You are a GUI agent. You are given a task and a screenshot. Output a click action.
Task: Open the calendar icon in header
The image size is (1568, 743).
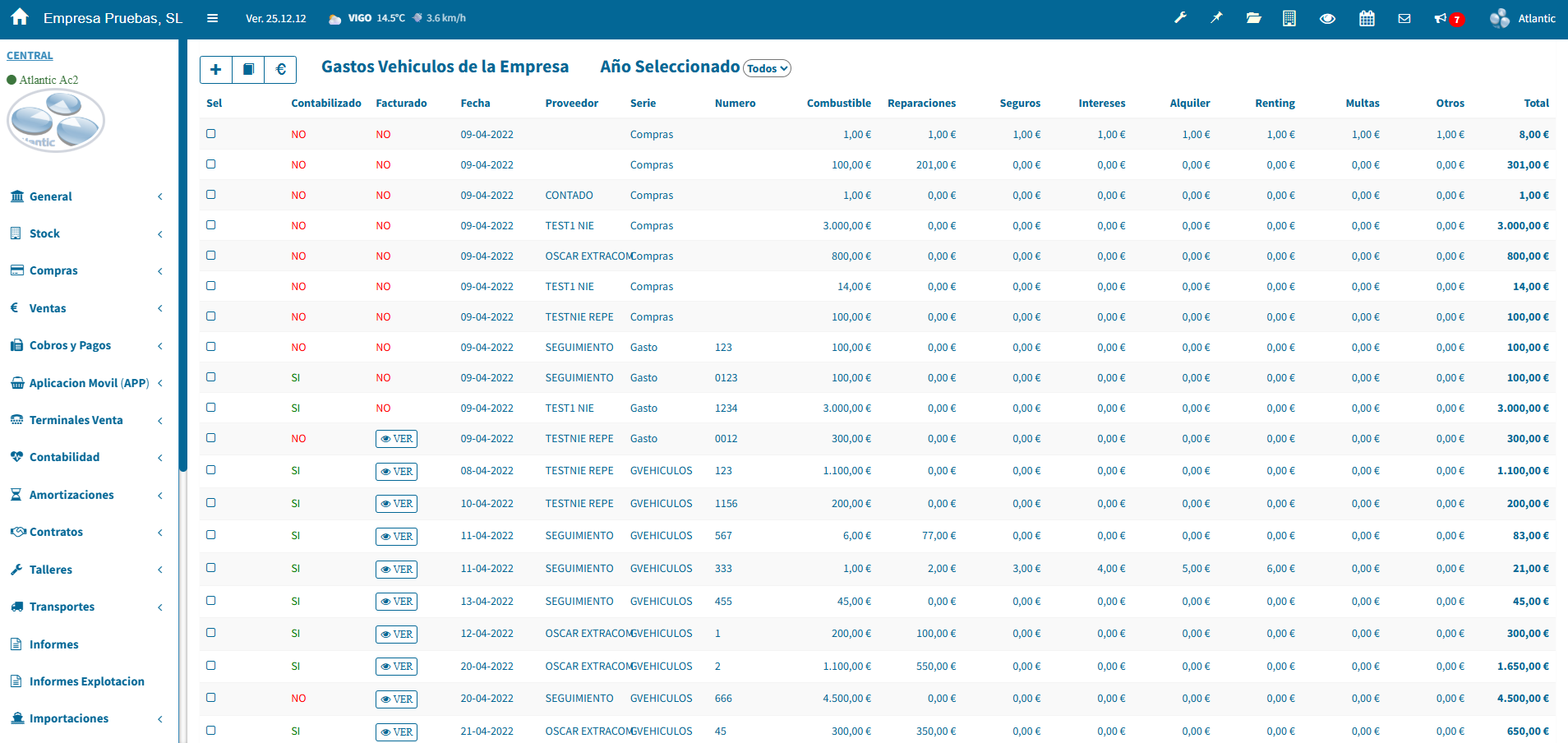point(1367,18)
